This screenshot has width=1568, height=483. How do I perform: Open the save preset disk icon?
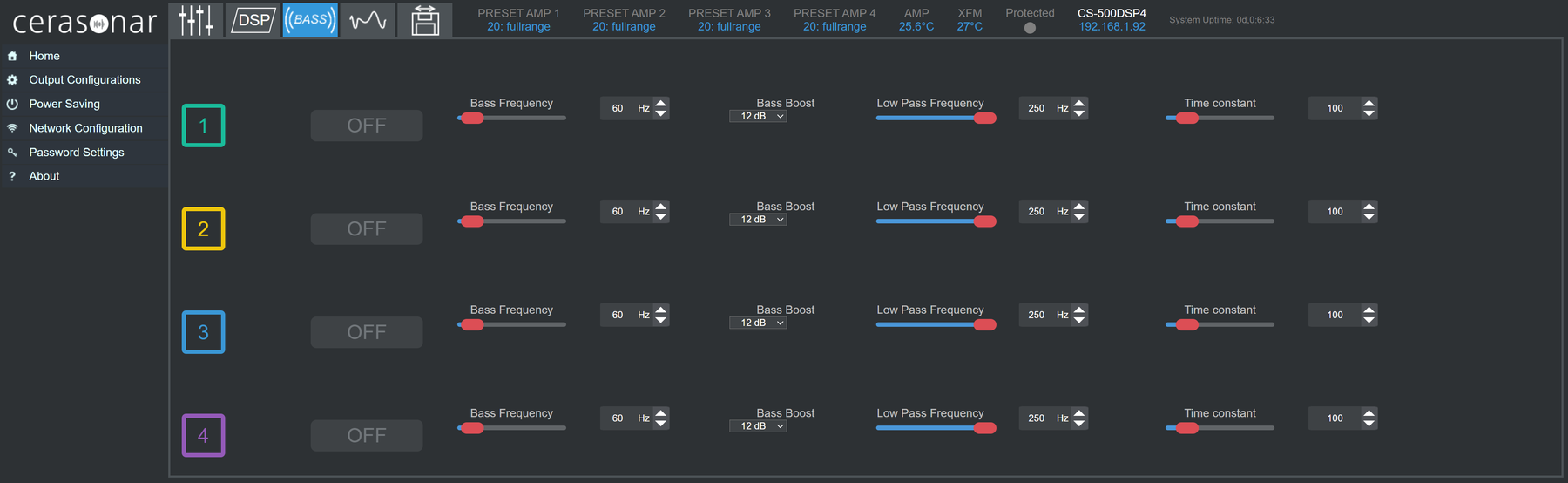tap(425, 20)
